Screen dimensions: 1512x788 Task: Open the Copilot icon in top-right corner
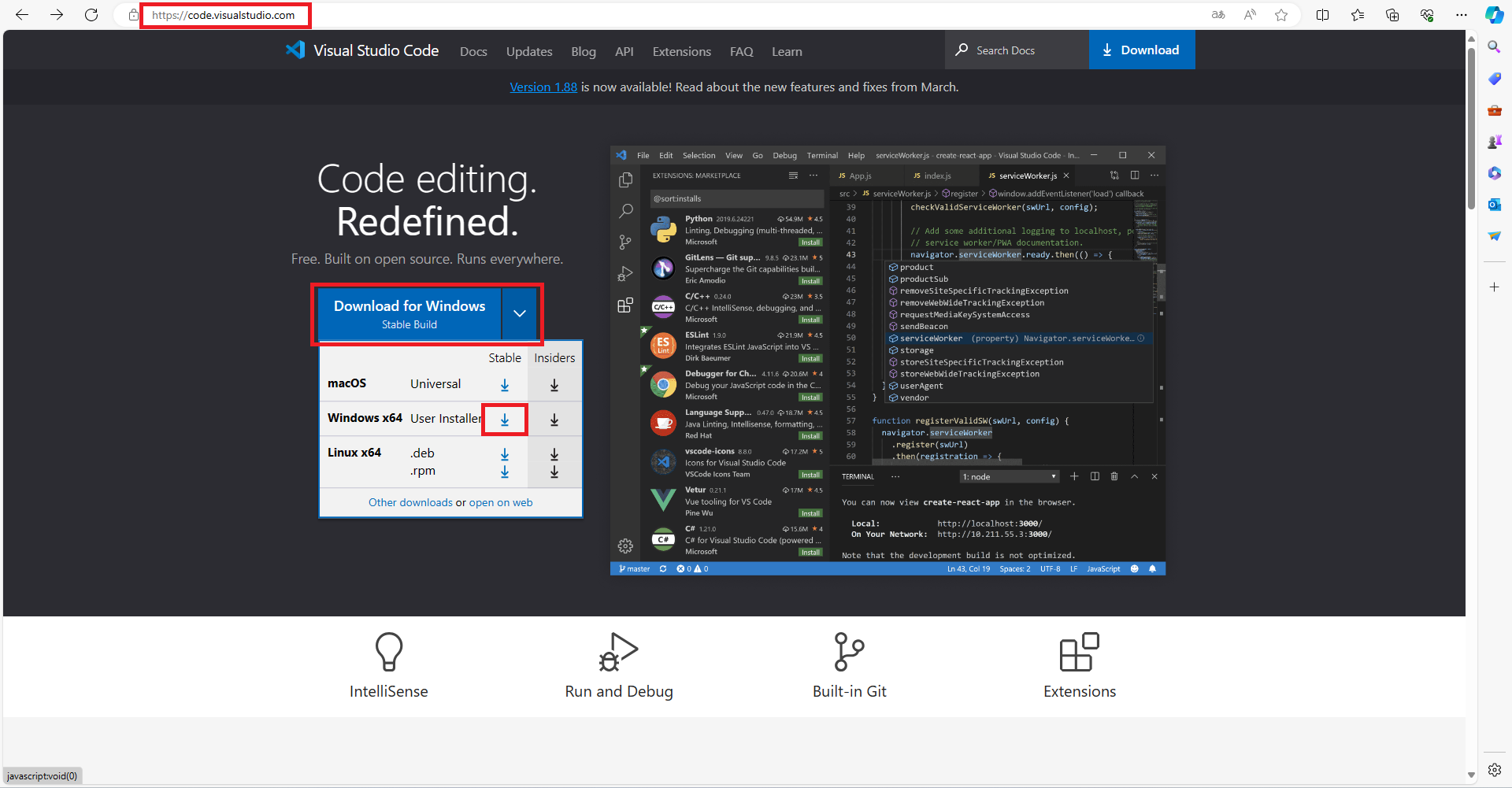1494,15
